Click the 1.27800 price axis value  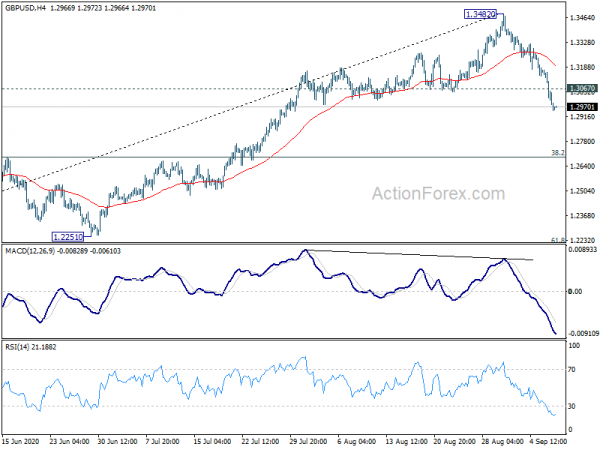coord(582,142)
